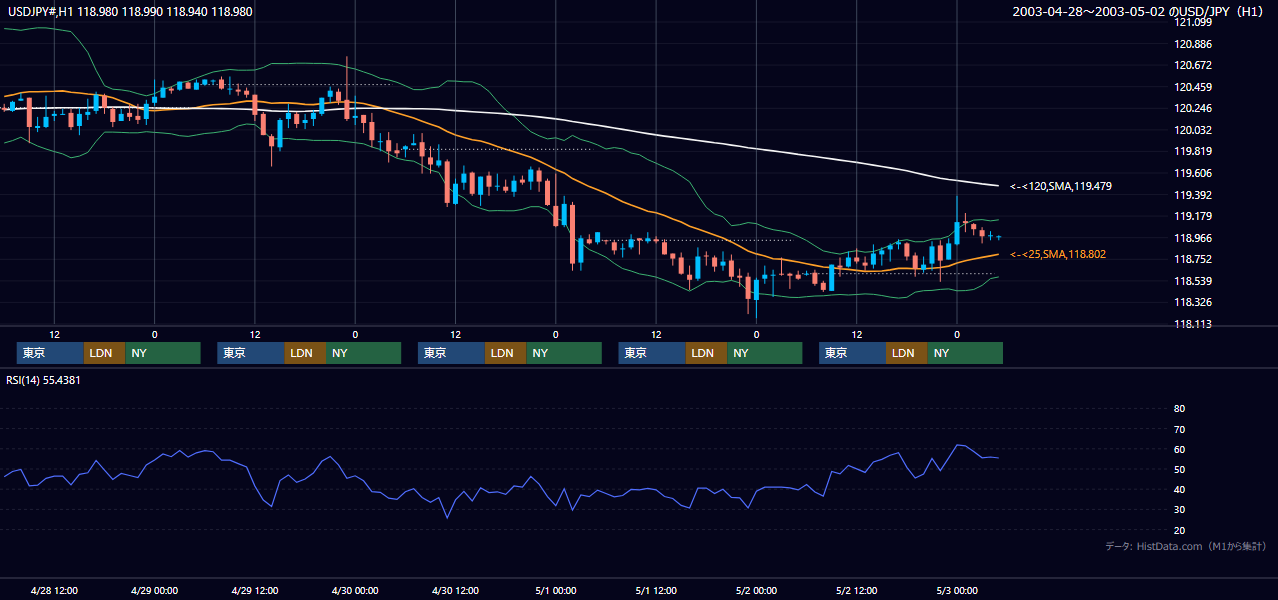Click the 120.032 price label
This screenshot has width=1278, height=600.
coord(1194,130)
